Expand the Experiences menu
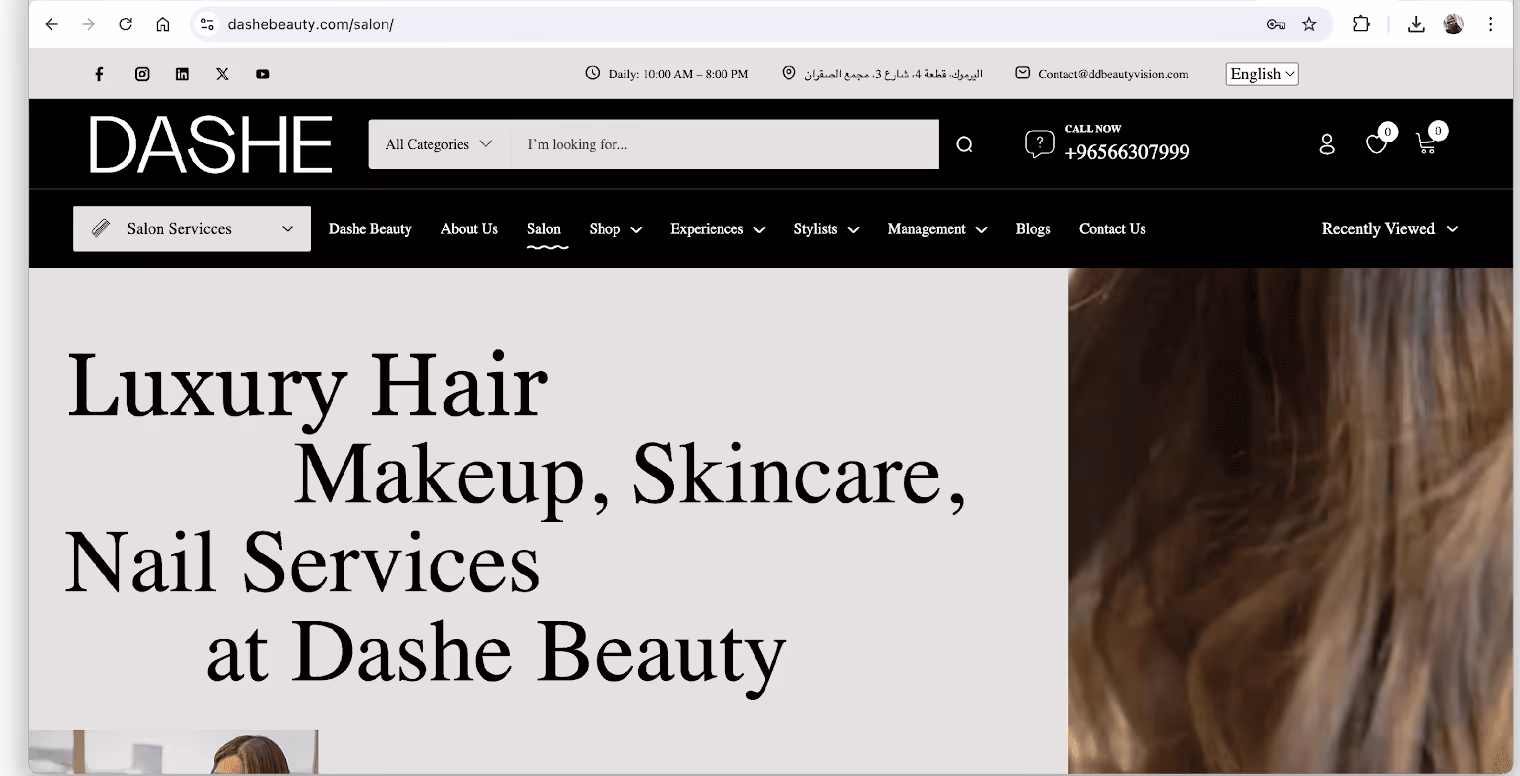The height and width of the screenshot is (776, 1520). [x=717, y=229]
